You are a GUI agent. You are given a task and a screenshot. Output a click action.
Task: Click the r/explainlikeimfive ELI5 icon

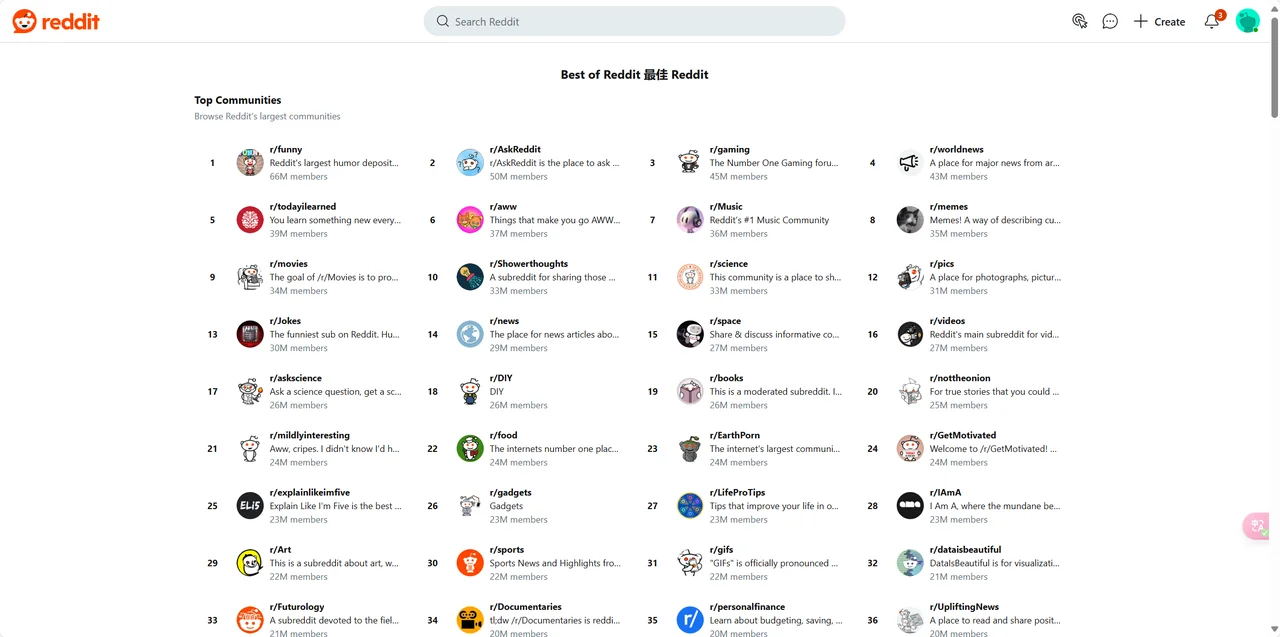point(250,506)
